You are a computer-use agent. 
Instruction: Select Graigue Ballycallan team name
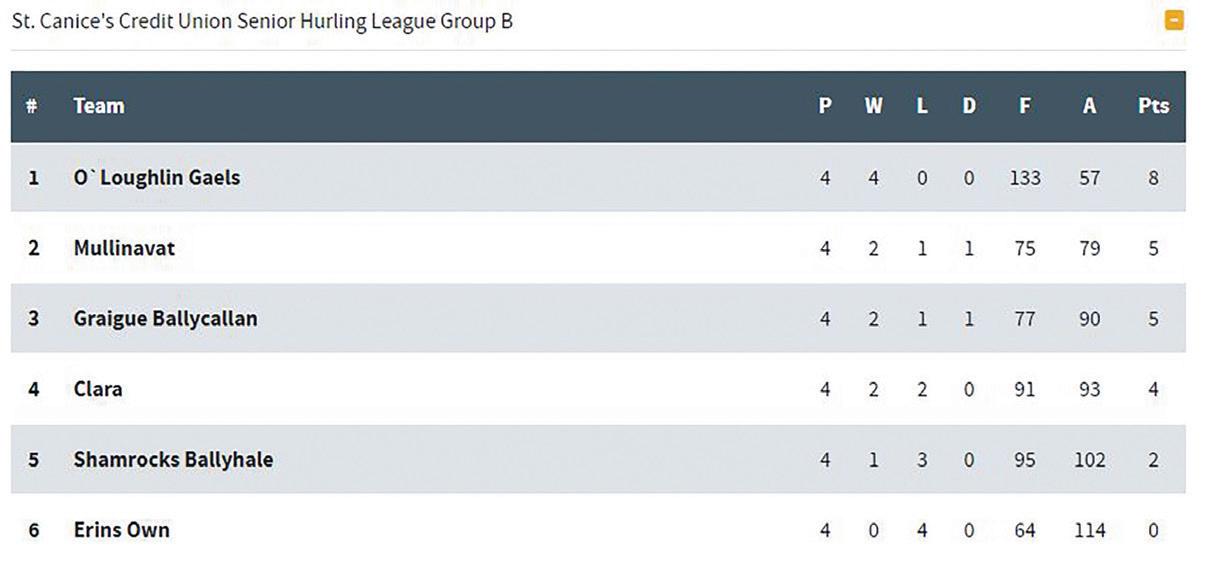click(165, 319)
